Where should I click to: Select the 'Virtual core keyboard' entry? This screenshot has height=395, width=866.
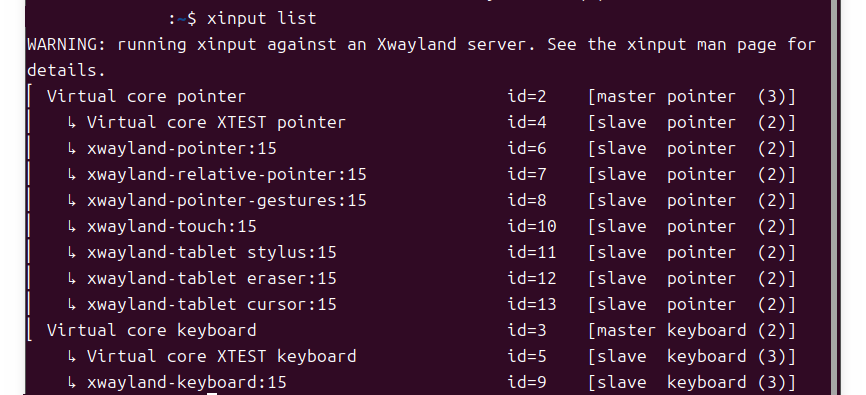click(151, 330)
